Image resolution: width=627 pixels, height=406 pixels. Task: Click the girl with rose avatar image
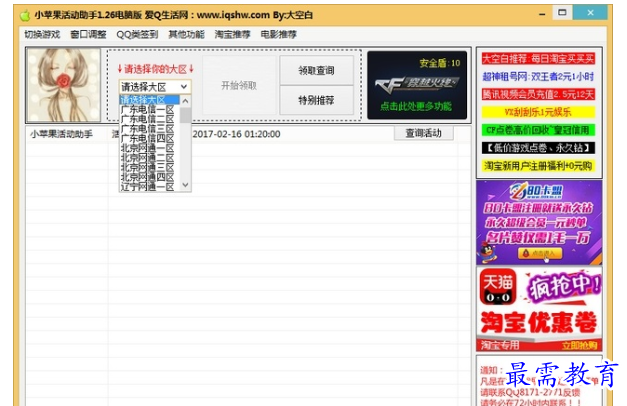[x=64, y=85]
